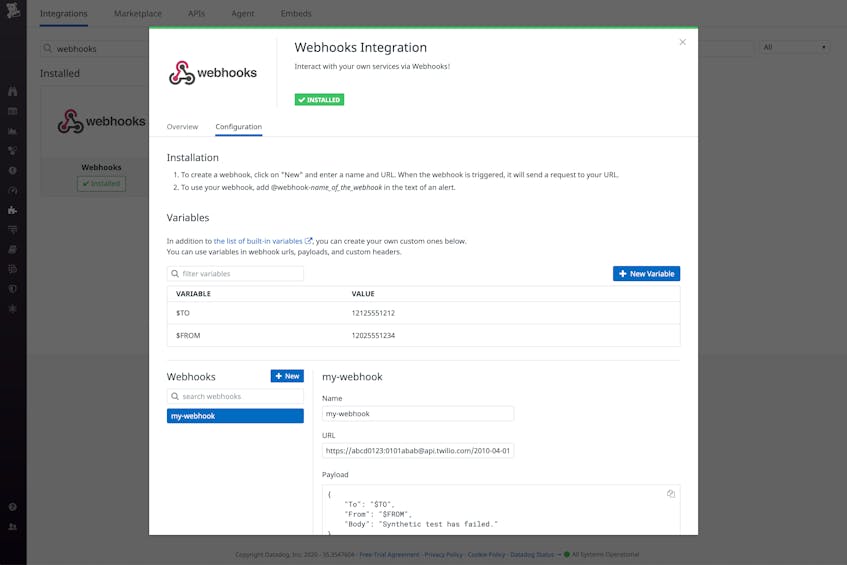The image size is (847, 565).
Task: Click the webhooks logo in the dialog header
Action: click(x=213, y=73)
